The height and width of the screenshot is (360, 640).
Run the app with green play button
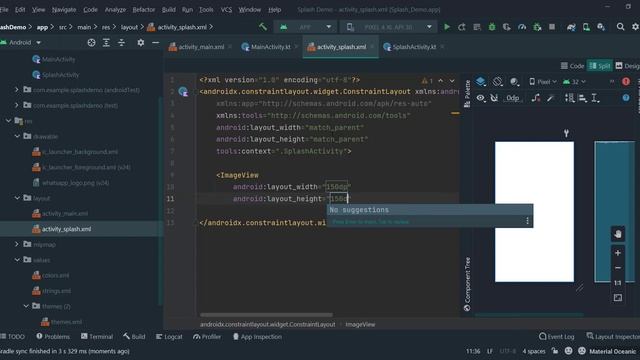447,27
